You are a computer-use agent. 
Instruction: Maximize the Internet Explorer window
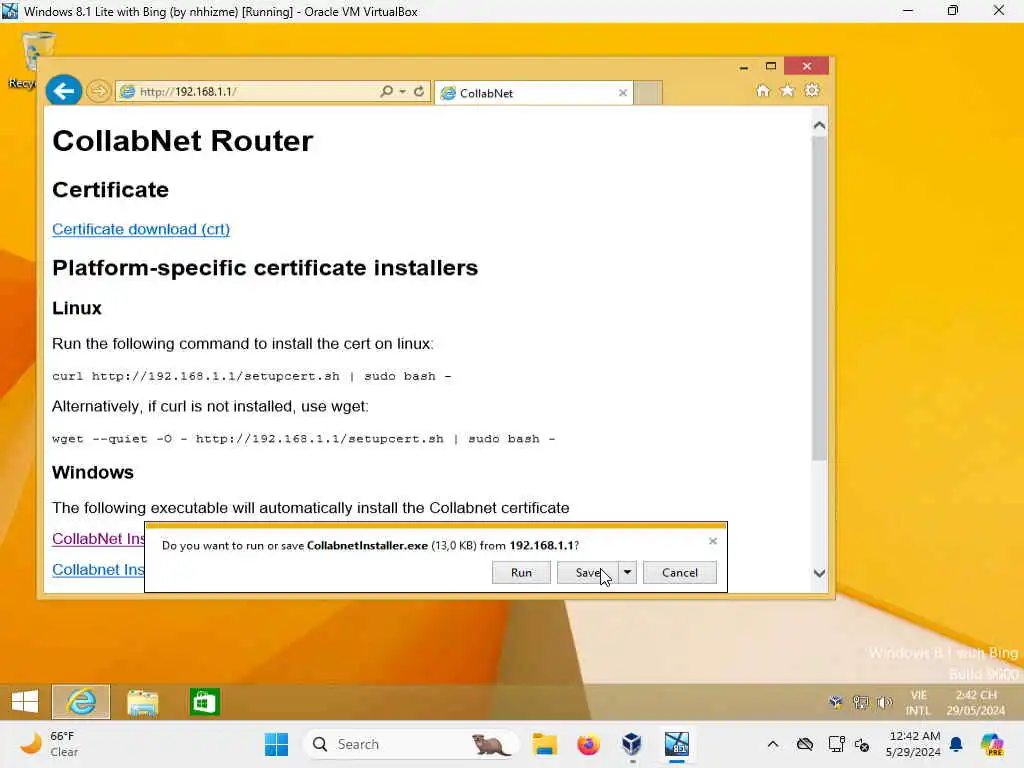coord(771,66)
